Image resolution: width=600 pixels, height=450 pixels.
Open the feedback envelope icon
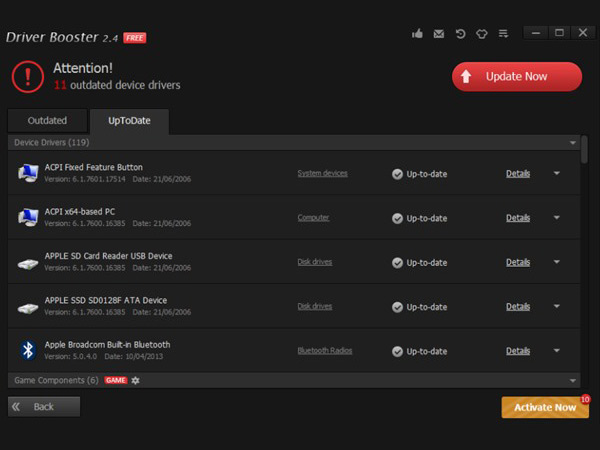tap(439, 34)
